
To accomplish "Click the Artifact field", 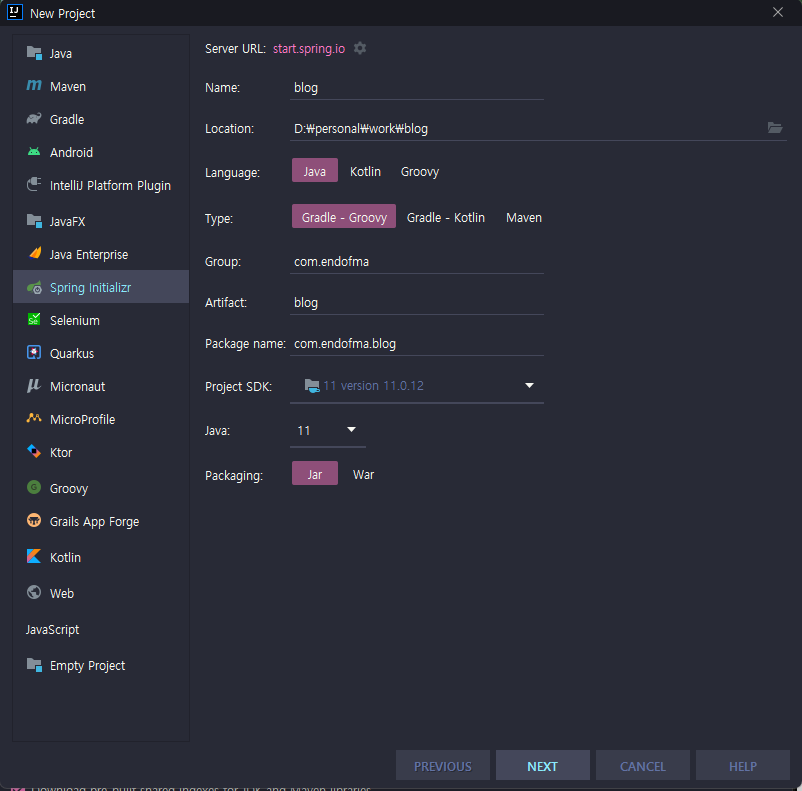I will click(417, 302).
